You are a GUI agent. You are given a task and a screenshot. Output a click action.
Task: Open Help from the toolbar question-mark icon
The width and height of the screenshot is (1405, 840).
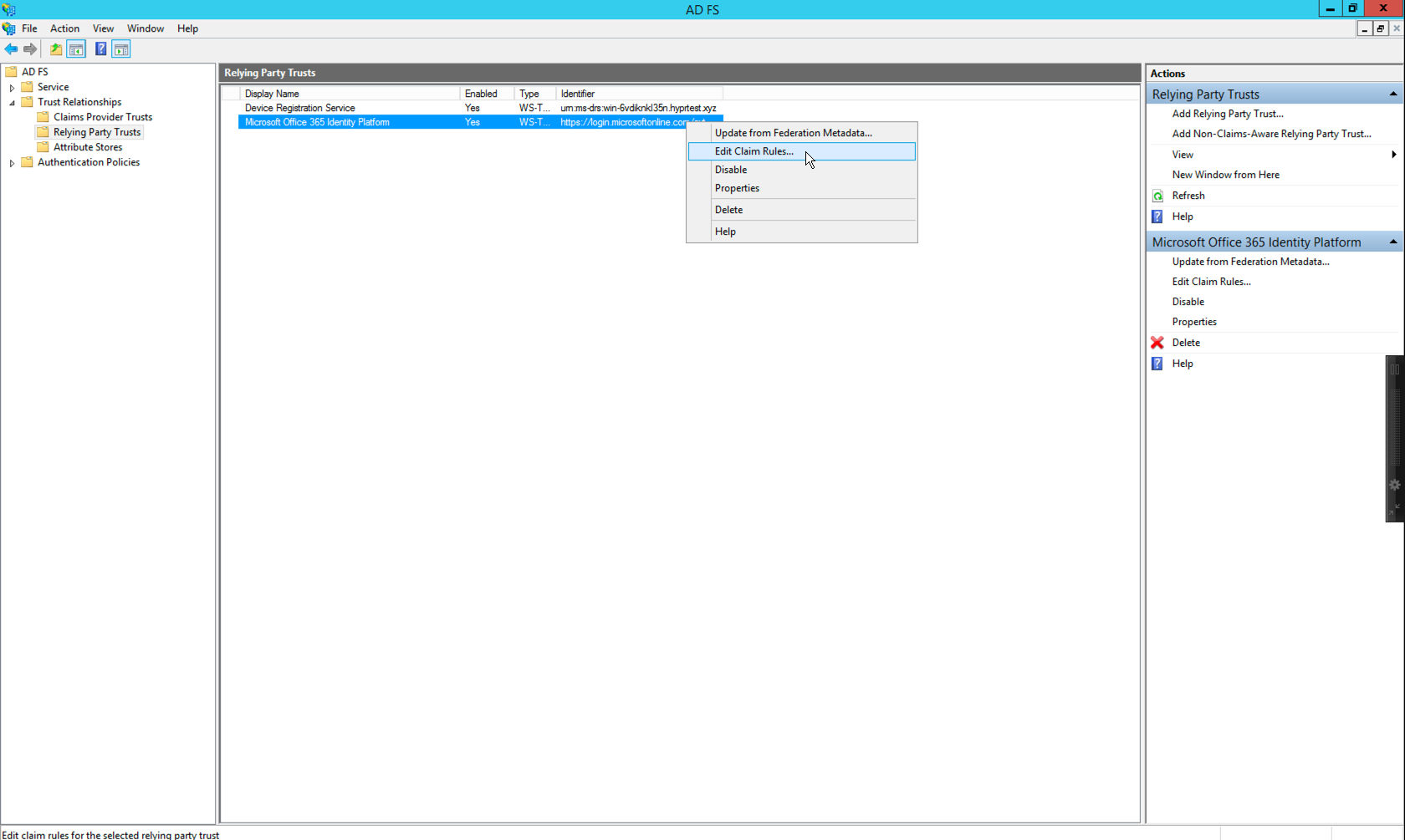click(100, 49)
